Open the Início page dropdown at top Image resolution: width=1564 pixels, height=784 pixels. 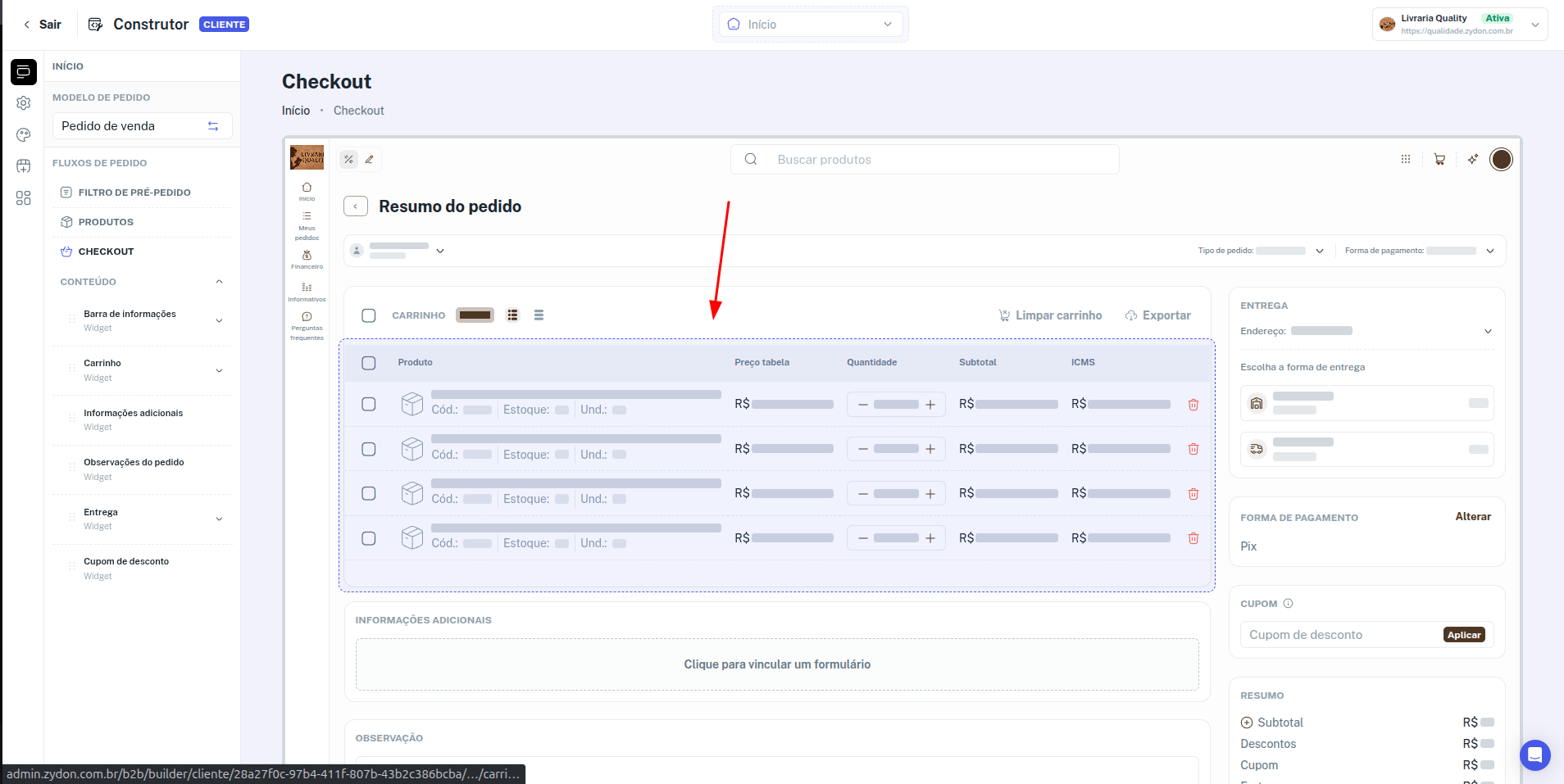(x=810, y=25)
